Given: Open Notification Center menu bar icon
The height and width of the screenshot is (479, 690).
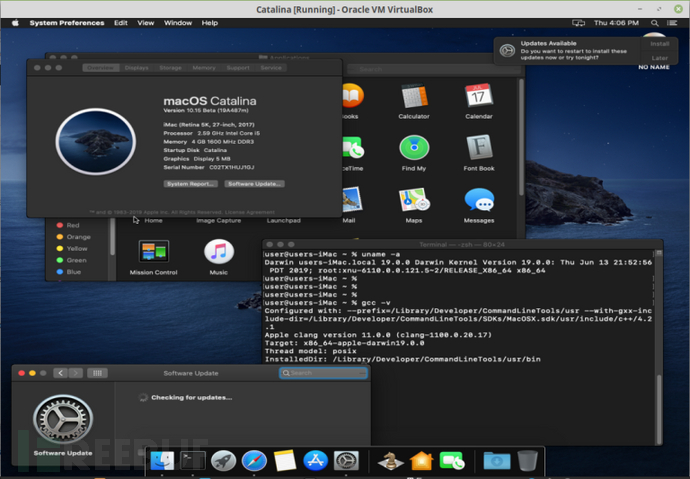Looking at the screenshot, I should (672, 23).
